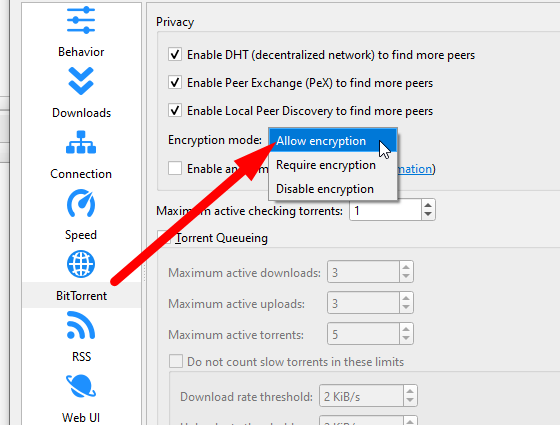This screenshot has width=560, height=425.
Task: Click the BitTorrent label in sidebar
Action: coord(81,296)
